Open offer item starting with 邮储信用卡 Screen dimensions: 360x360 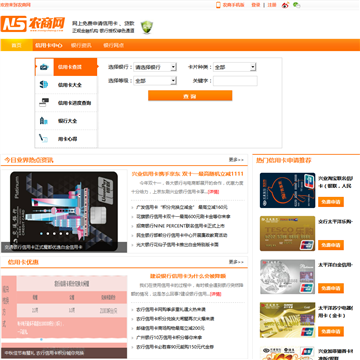click(170, 328)
